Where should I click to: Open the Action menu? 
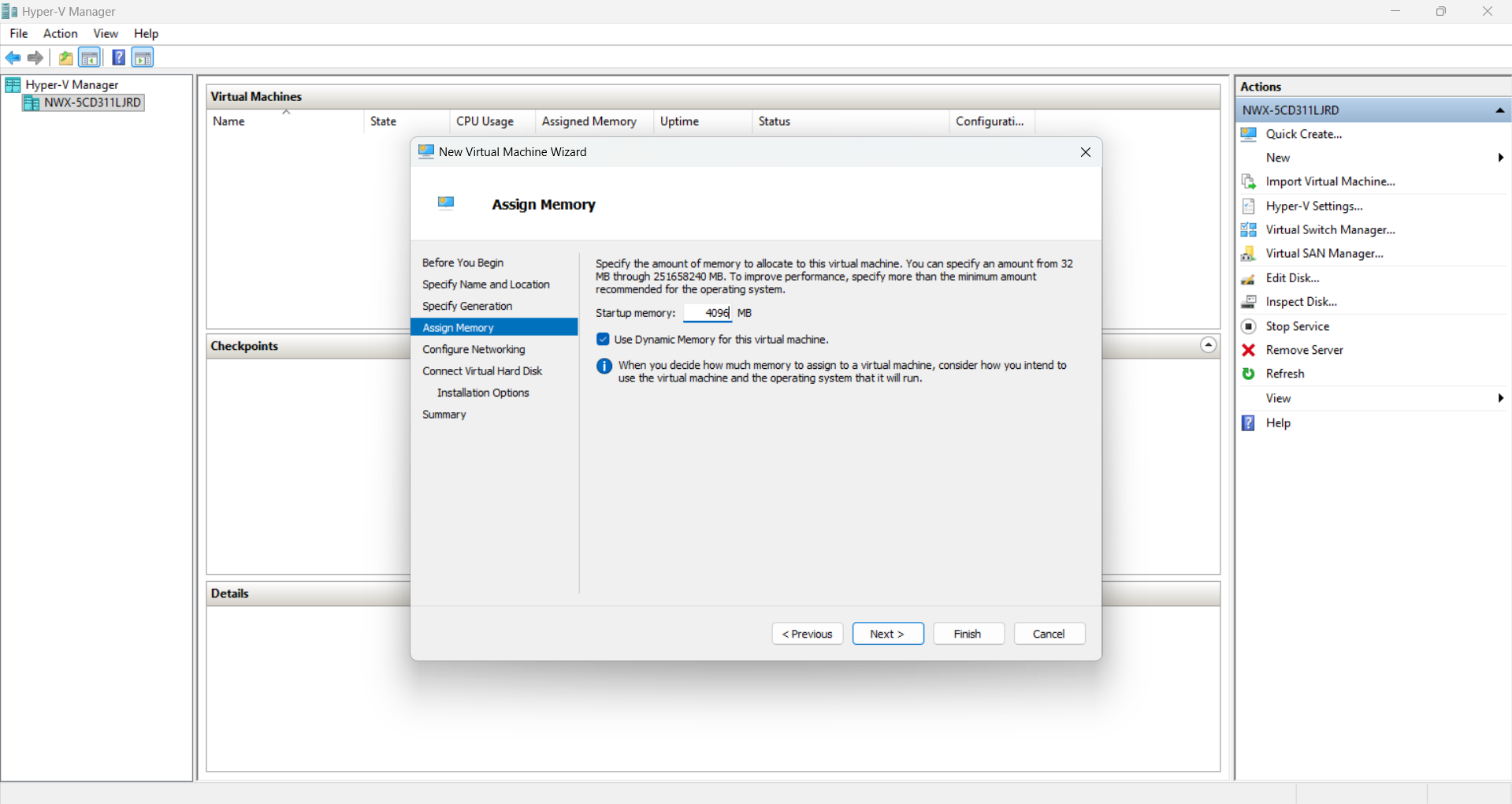60,33
